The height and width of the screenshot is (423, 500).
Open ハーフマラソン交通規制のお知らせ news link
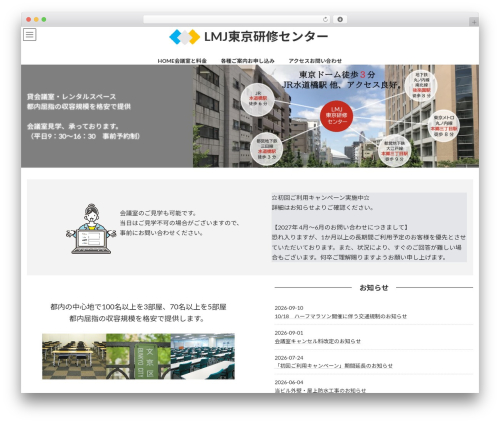tap(341, 316)
